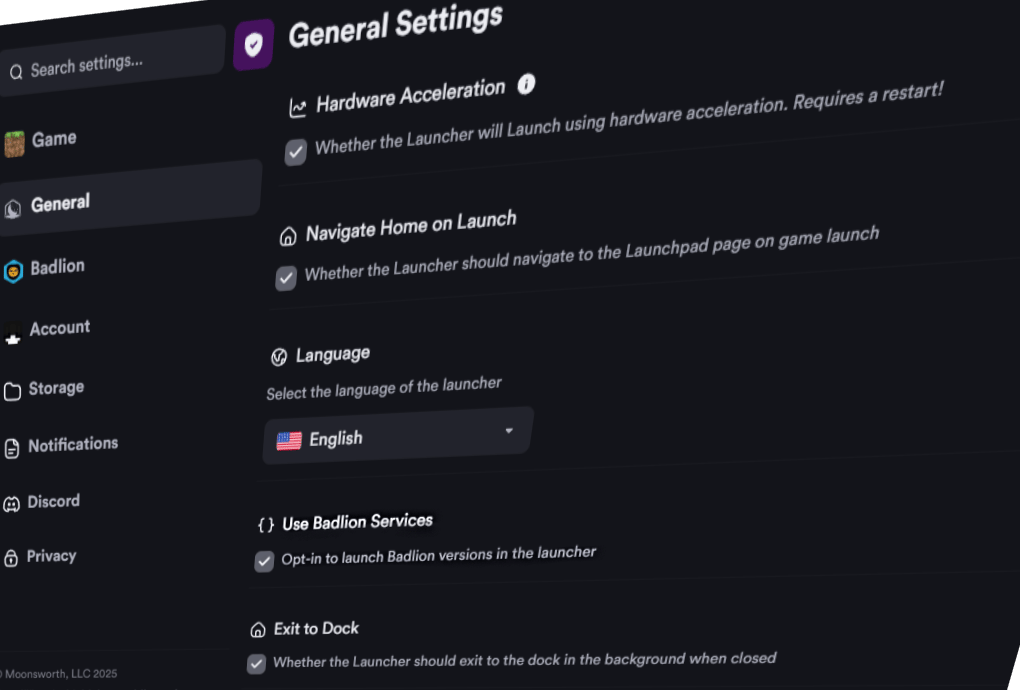Image resolution: width=1020 pixels, height=690 pixels.
Task: Click the American flag swatch in language selector
Action: click(x=289, y=437)
